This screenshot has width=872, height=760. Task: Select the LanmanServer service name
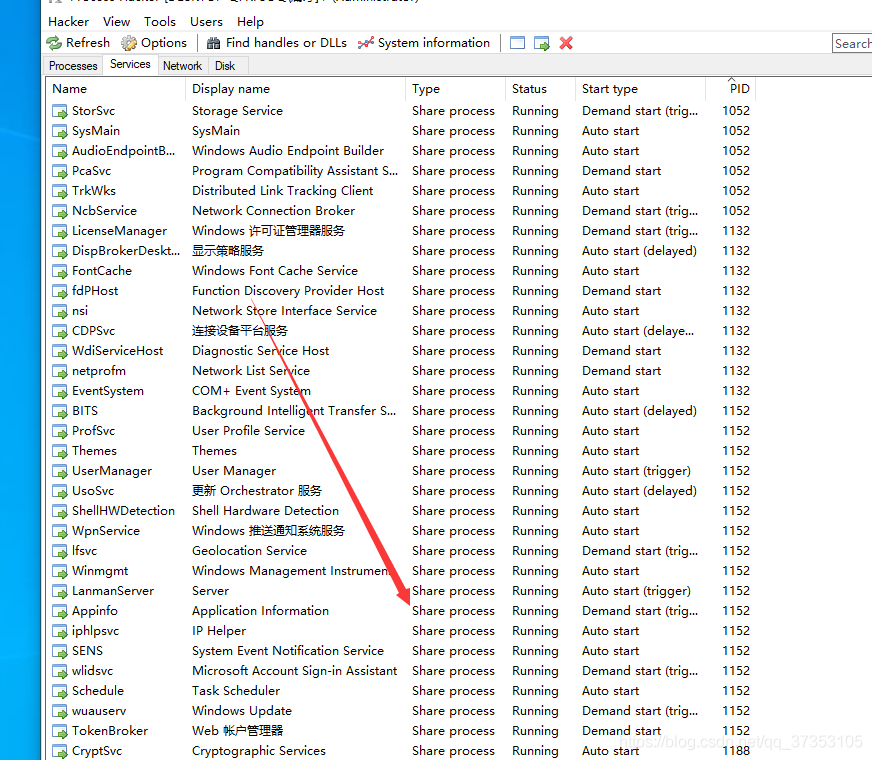[x=113, y=591]
